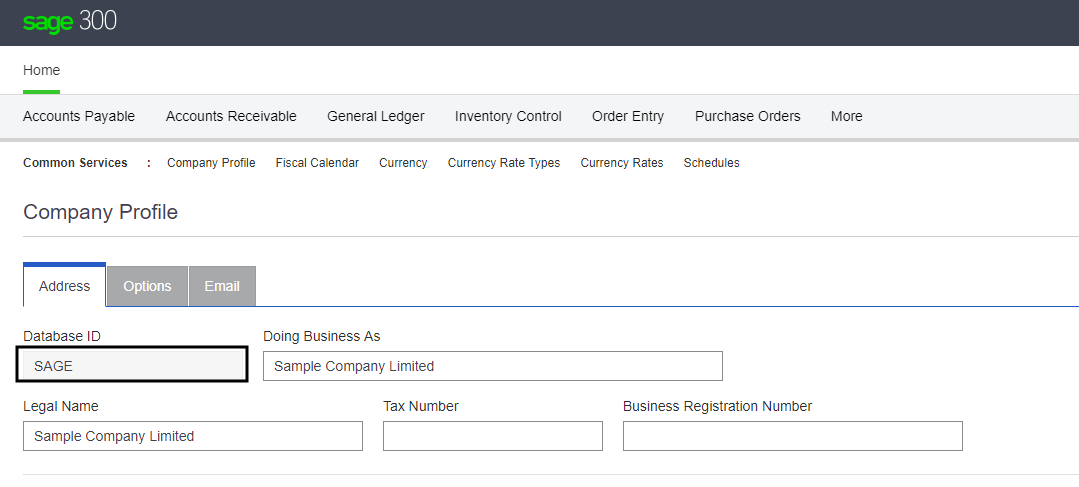This screenshot has width=1079, height=487.
Task: Open the Currency link
Action: (x=403, y=163)
